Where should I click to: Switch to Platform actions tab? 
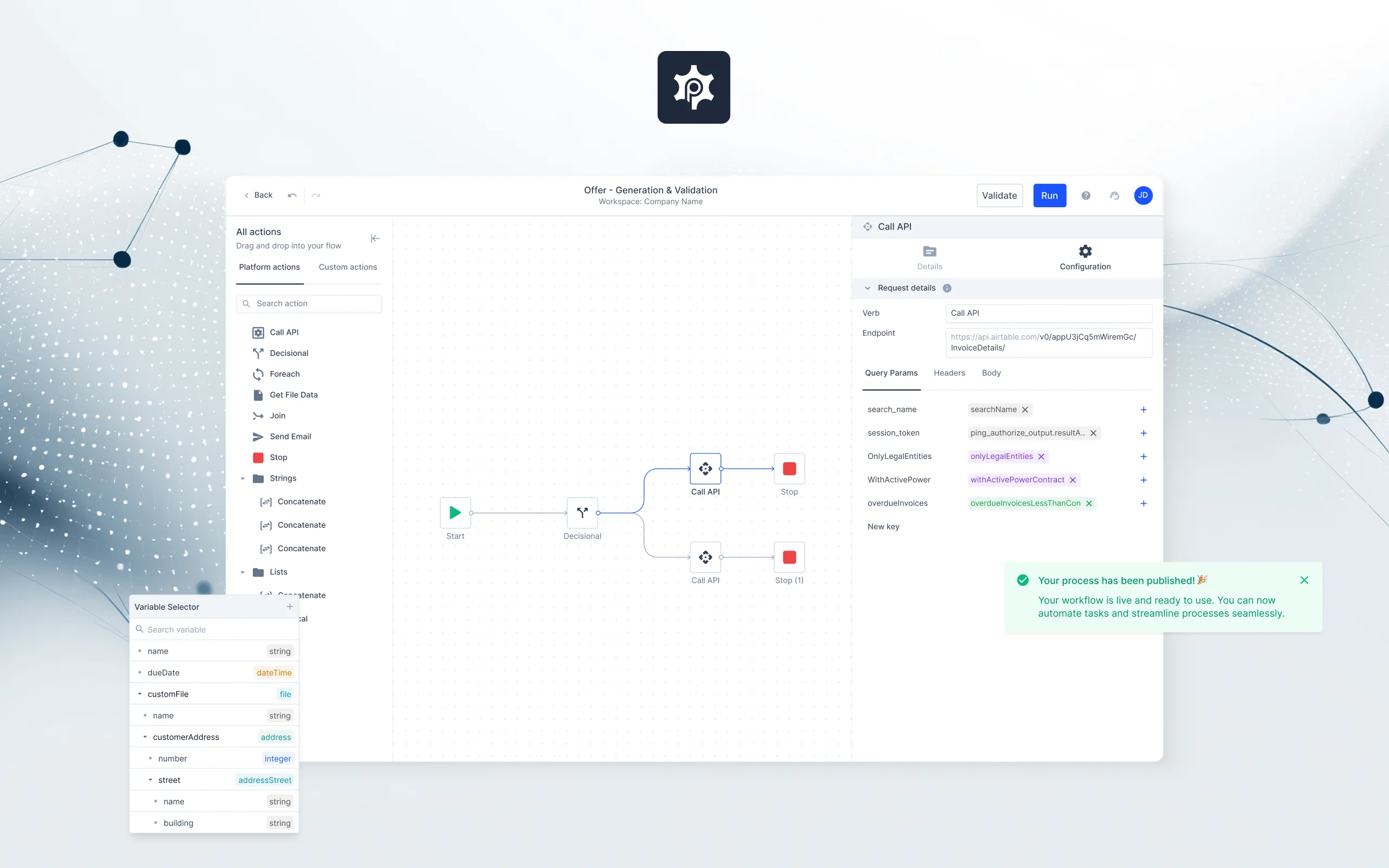tap(269, 267)
